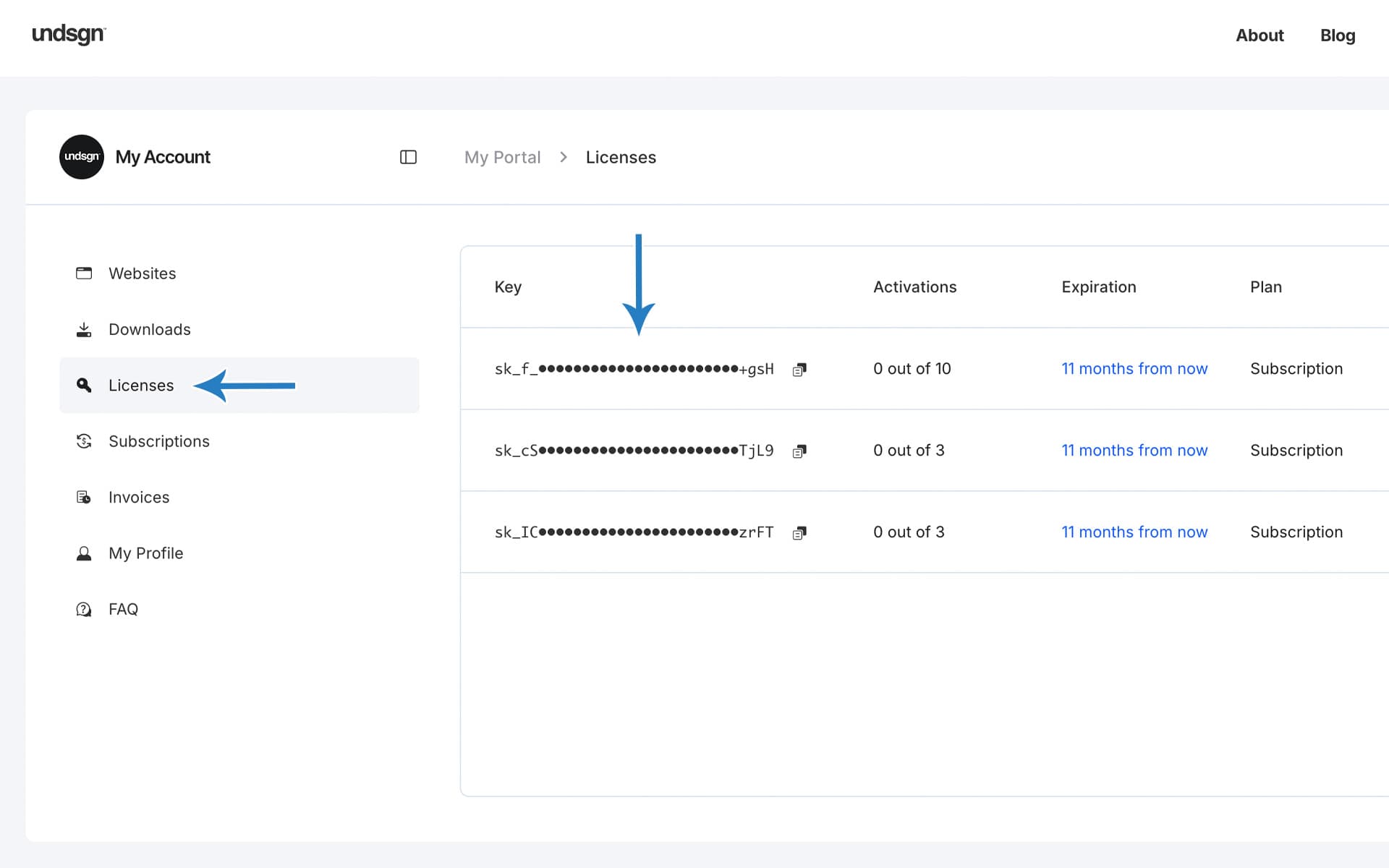This screenshot has height=868, width=1389.
Task: Click the Plan column header
Action: click(1265, 287)
